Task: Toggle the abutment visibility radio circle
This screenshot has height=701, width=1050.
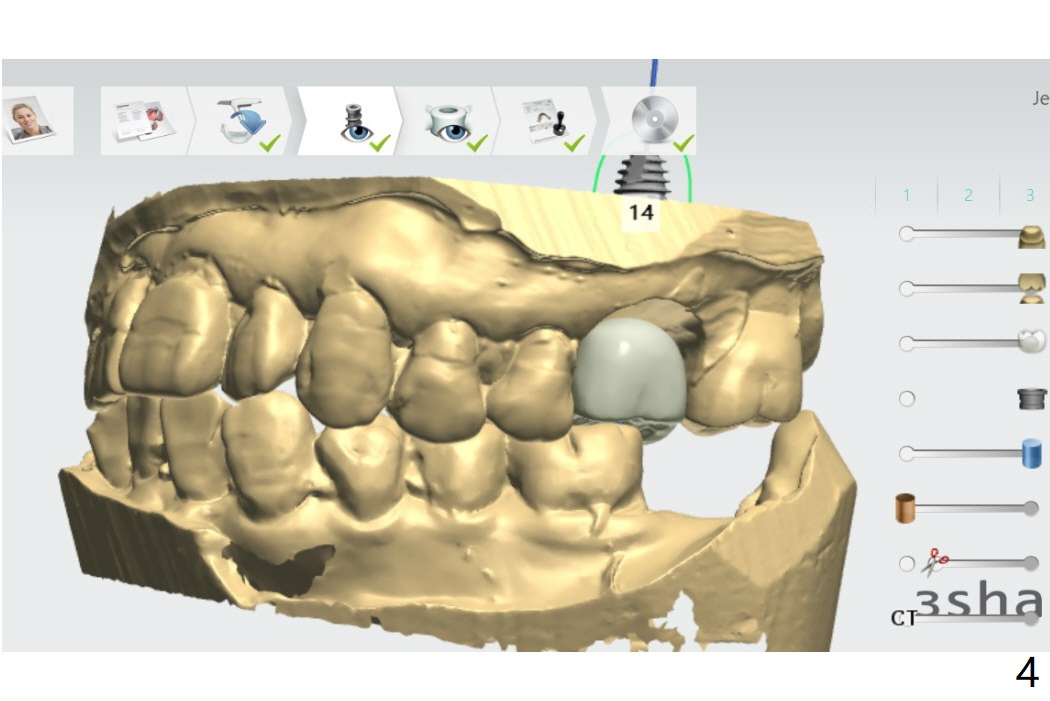Action: [x=907, y=399]
